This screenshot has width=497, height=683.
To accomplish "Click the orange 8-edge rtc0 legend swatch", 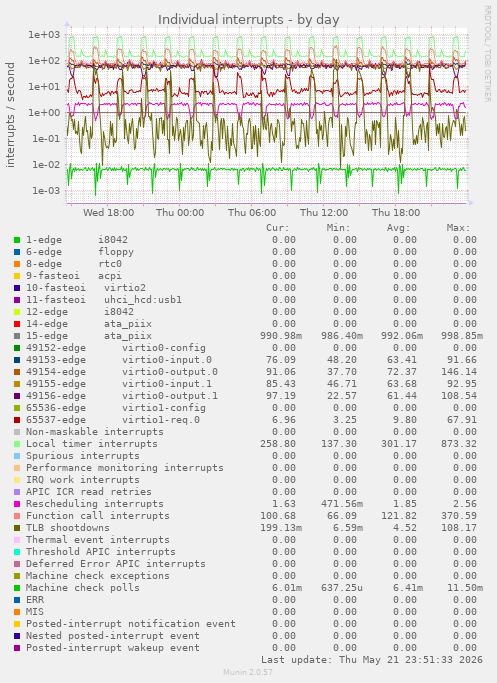I will pyautogui.click(x=17, y=264).
